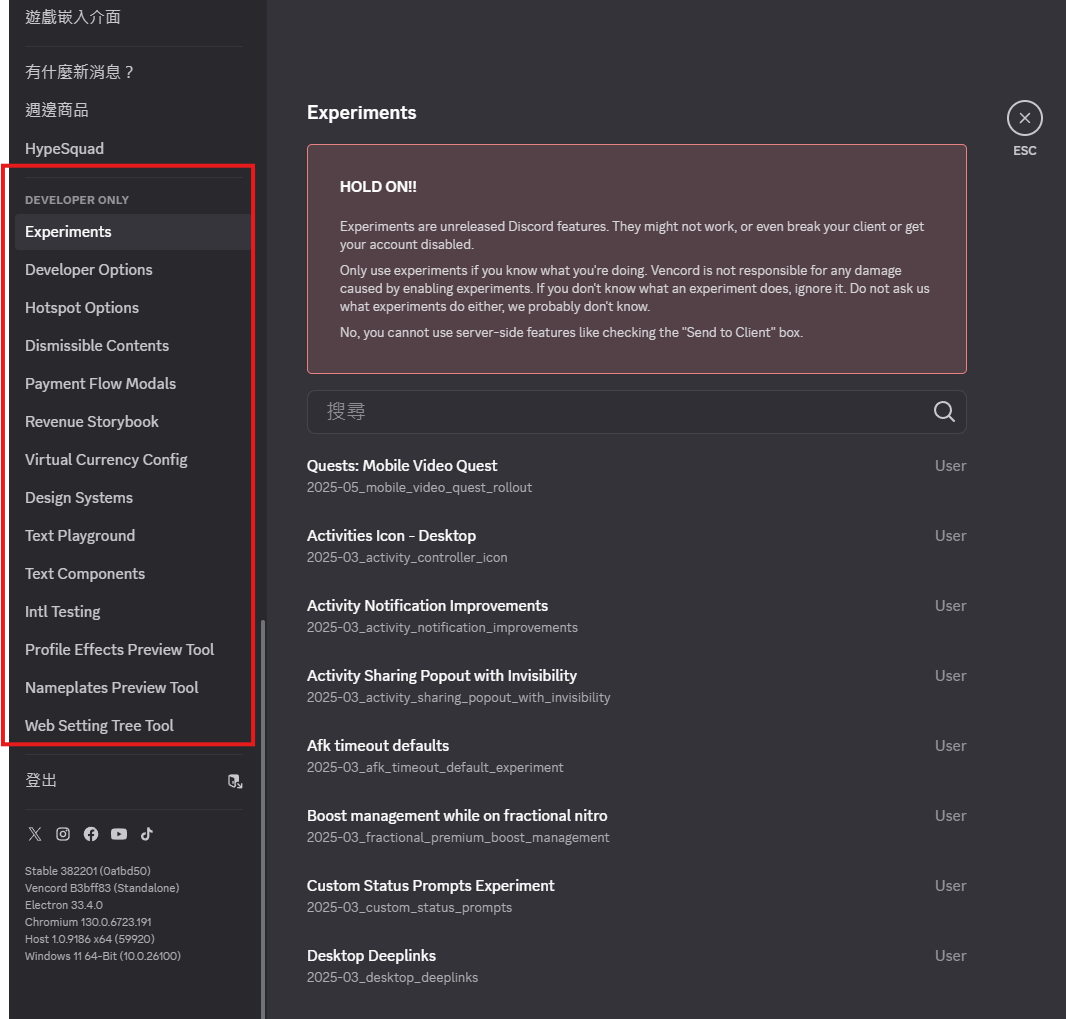
Task: Click the DEVELOPER ONLY section header
Action: (77, 200)
